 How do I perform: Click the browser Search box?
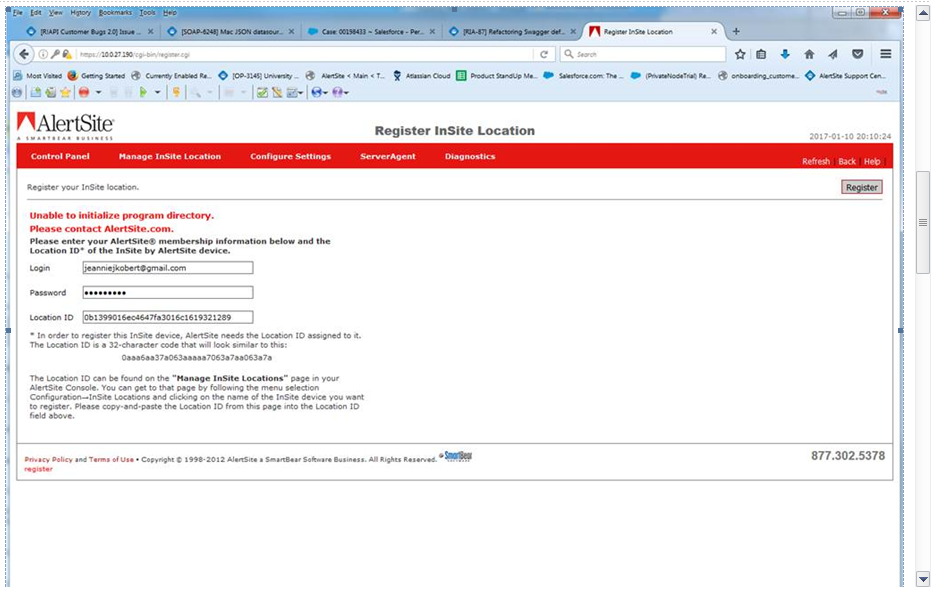643,54
